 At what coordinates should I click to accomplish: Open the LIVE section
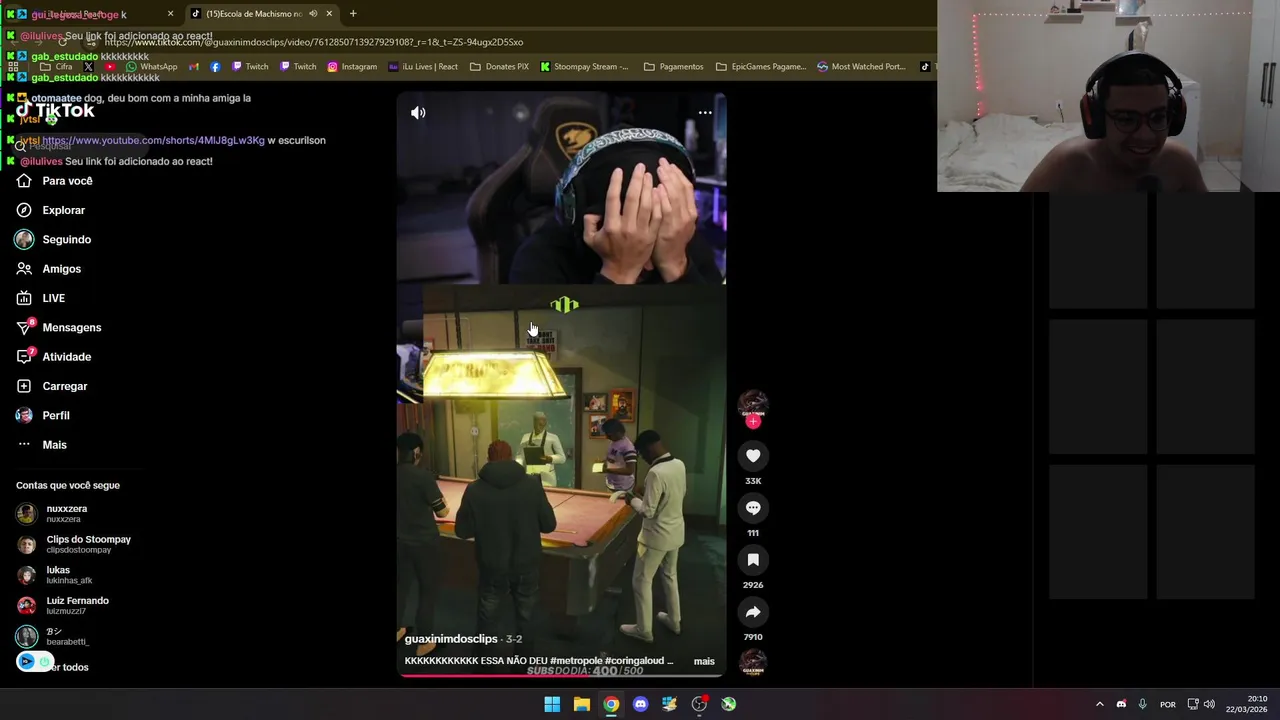coord(41,298)
